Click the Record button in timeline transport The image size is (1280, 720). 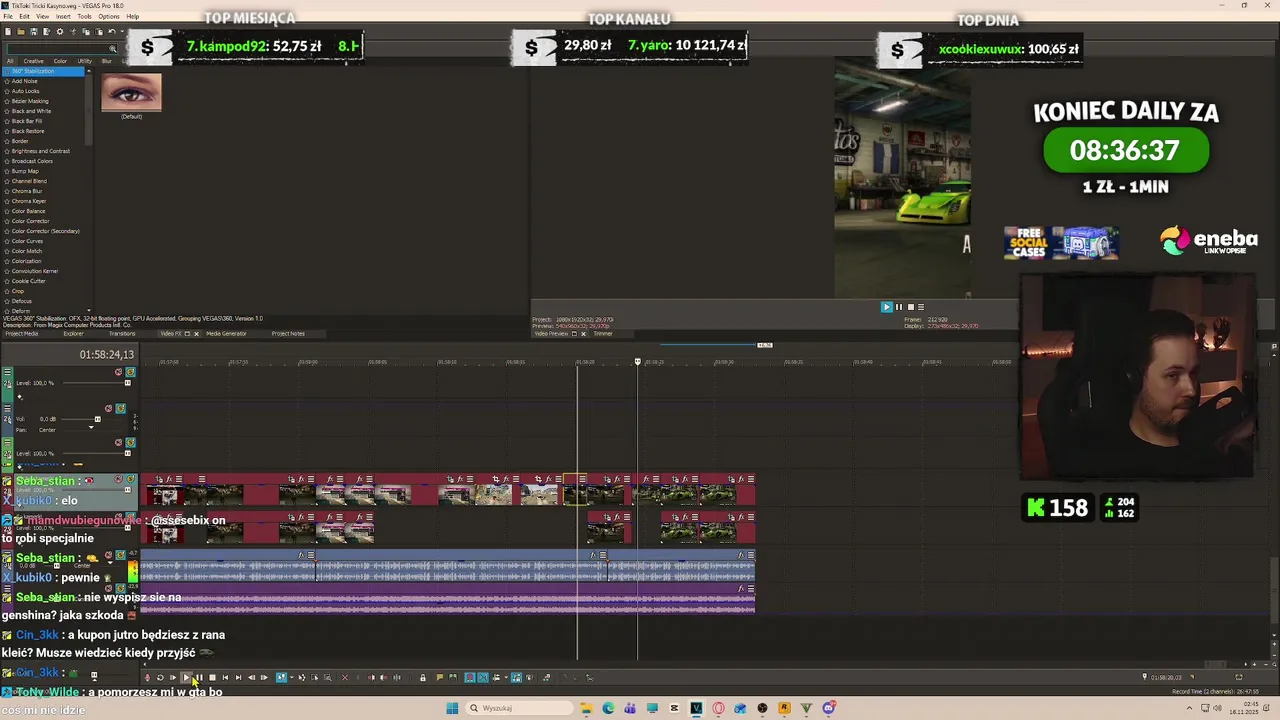pos(148,678)
